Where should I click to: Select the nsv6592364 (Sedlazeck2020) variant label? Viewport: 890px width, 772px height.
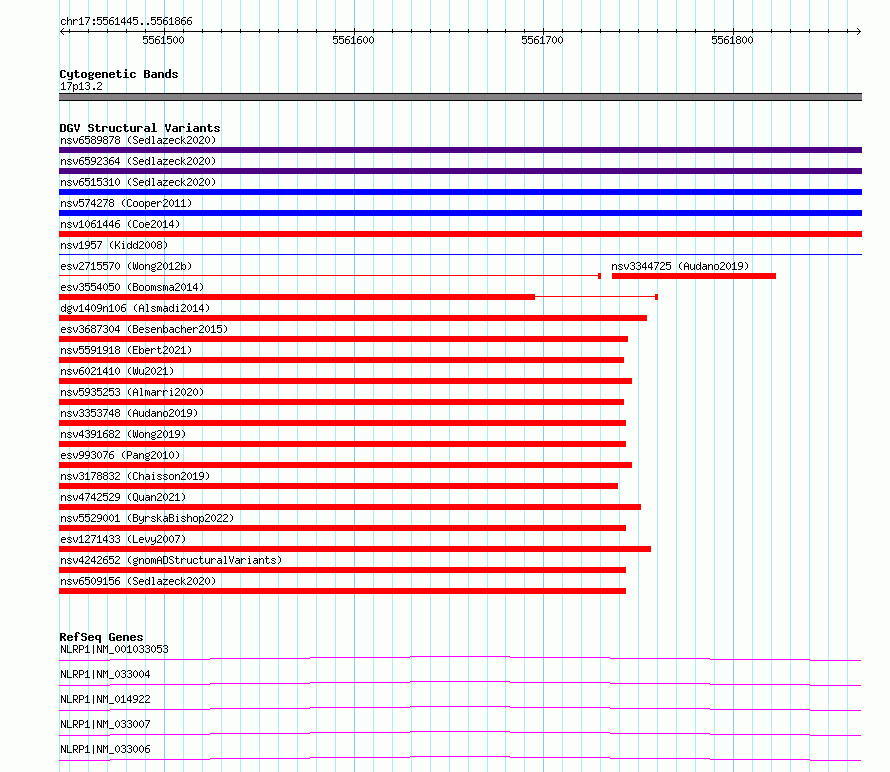pyautogui.click(x=138, y=161)
